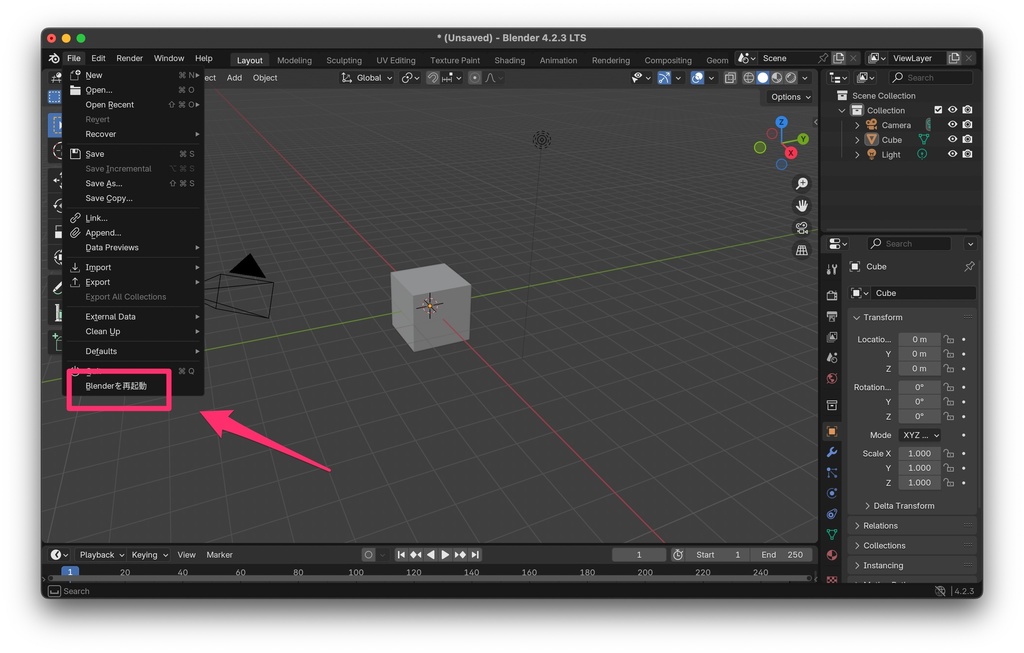The width and height of the screenshot is (1024, 653).
Task: Switch to wireframe viewport shading
Action: pyautogui.click(x=748, y=78)
